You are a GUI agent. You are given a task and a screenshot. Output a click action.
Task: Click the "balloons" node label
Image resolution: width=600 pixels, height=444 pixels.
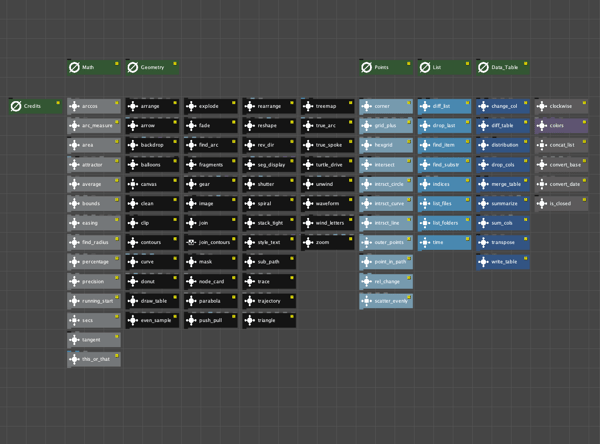click(x=150, y=165)
